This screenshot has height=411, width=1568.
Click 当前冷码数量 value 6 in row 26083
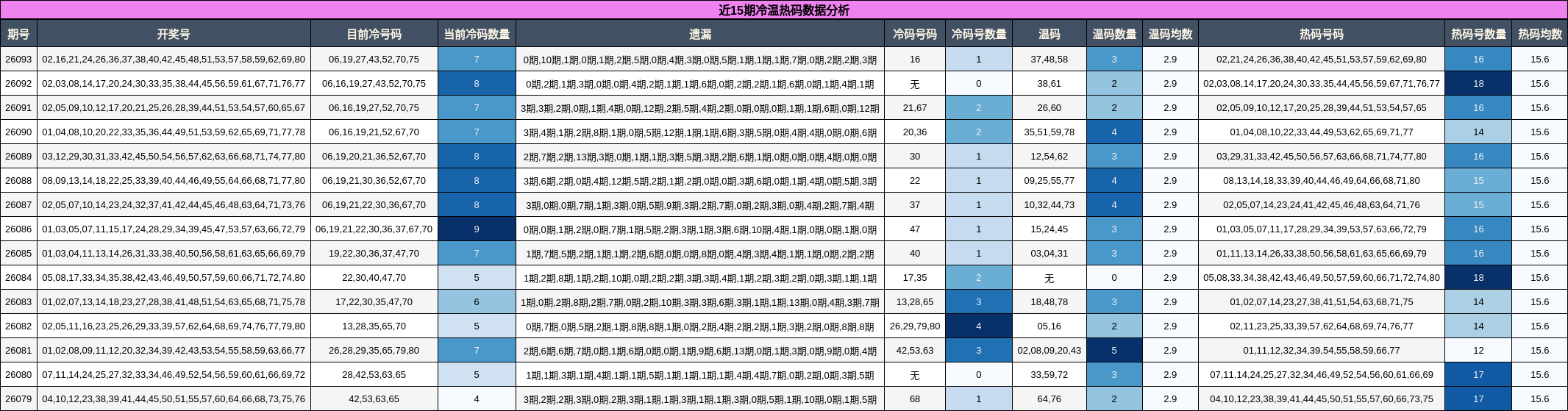point(477,302)
